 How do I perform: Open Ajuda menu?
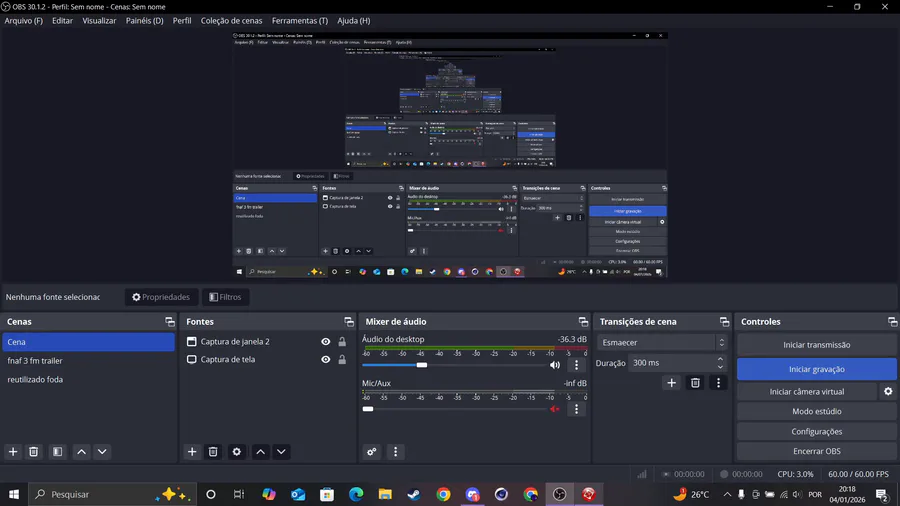354,21
